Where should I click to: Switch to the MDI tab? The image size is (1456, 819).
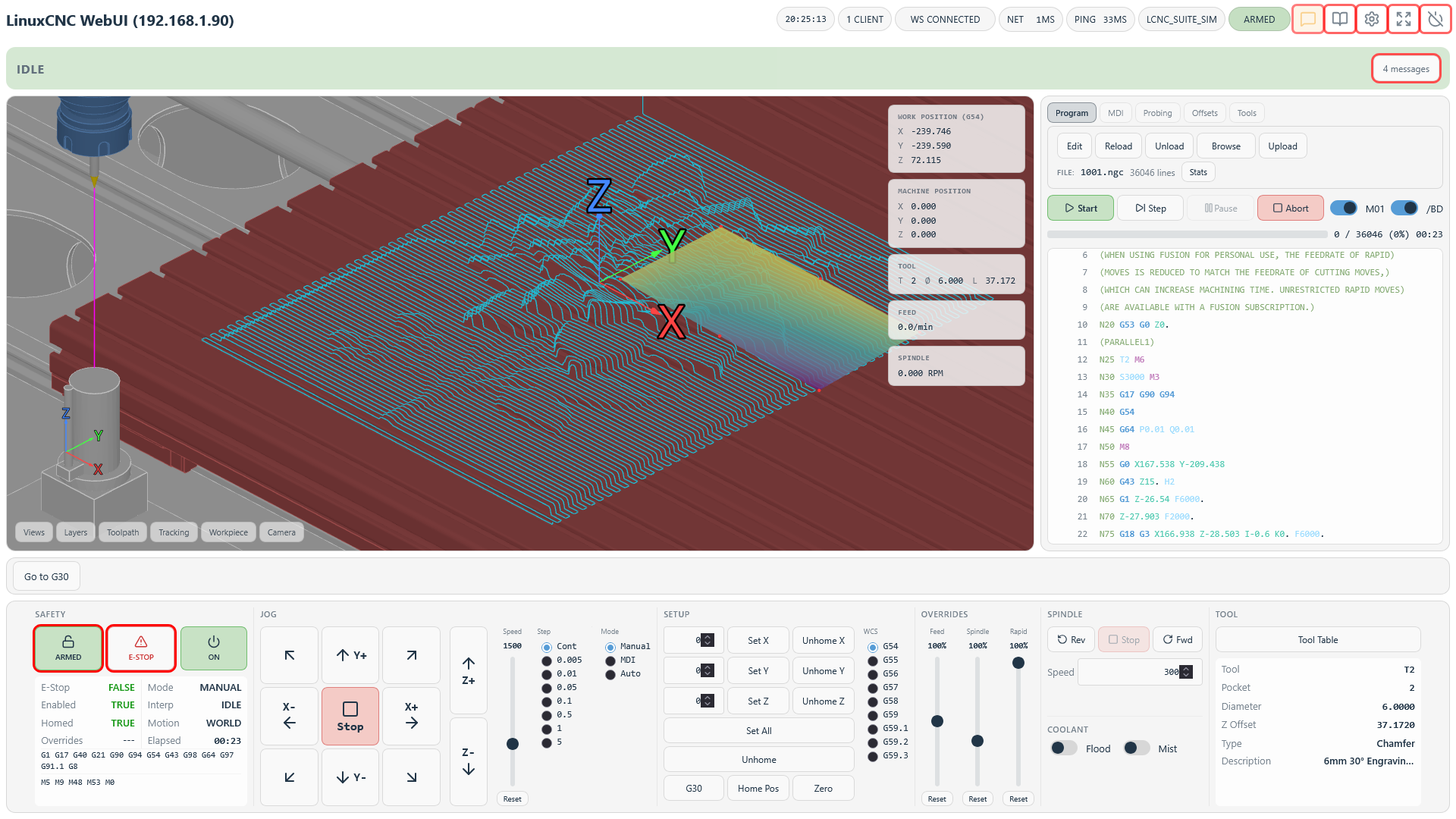coord(1115,113)
